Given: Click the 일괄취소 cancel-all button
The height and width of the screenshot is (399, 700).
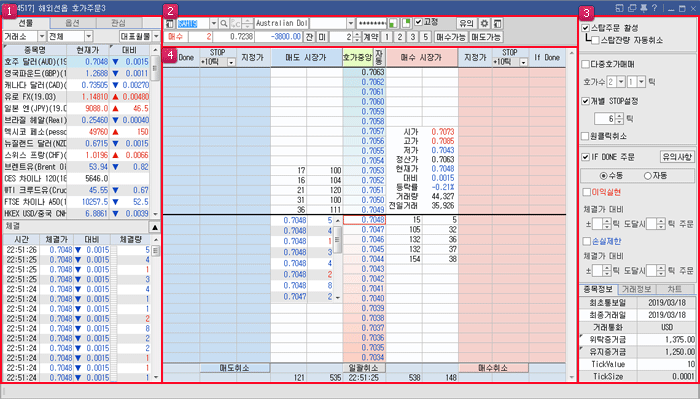Looking at the screenshot, I should coord(363,368).
